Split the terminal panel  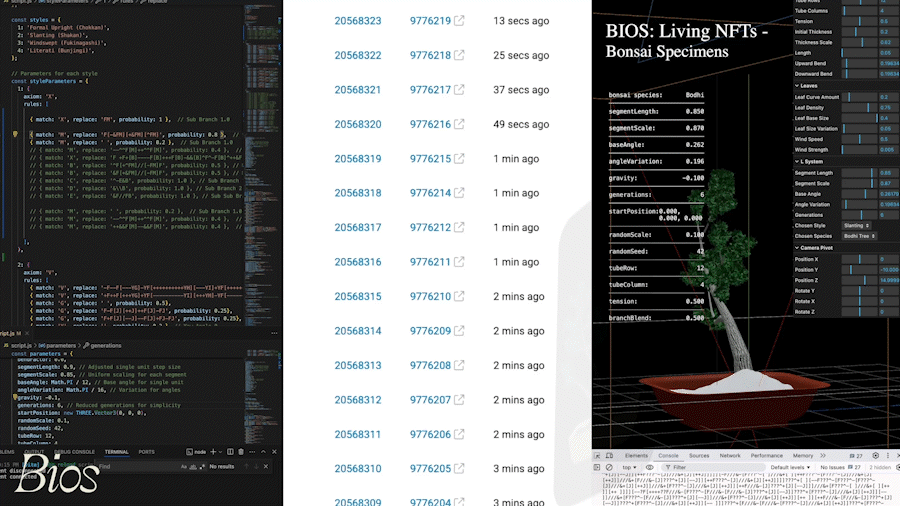click(230, 452)
